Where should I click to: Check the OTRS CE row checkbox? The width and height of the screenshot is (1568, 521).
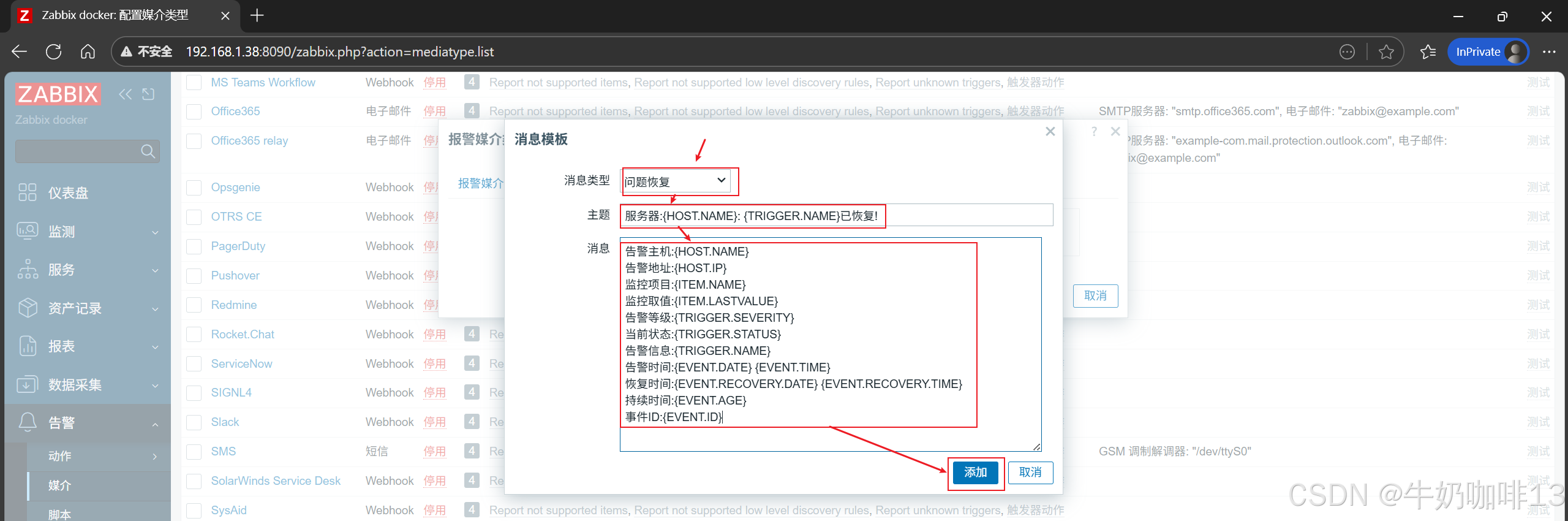point(194,216)
